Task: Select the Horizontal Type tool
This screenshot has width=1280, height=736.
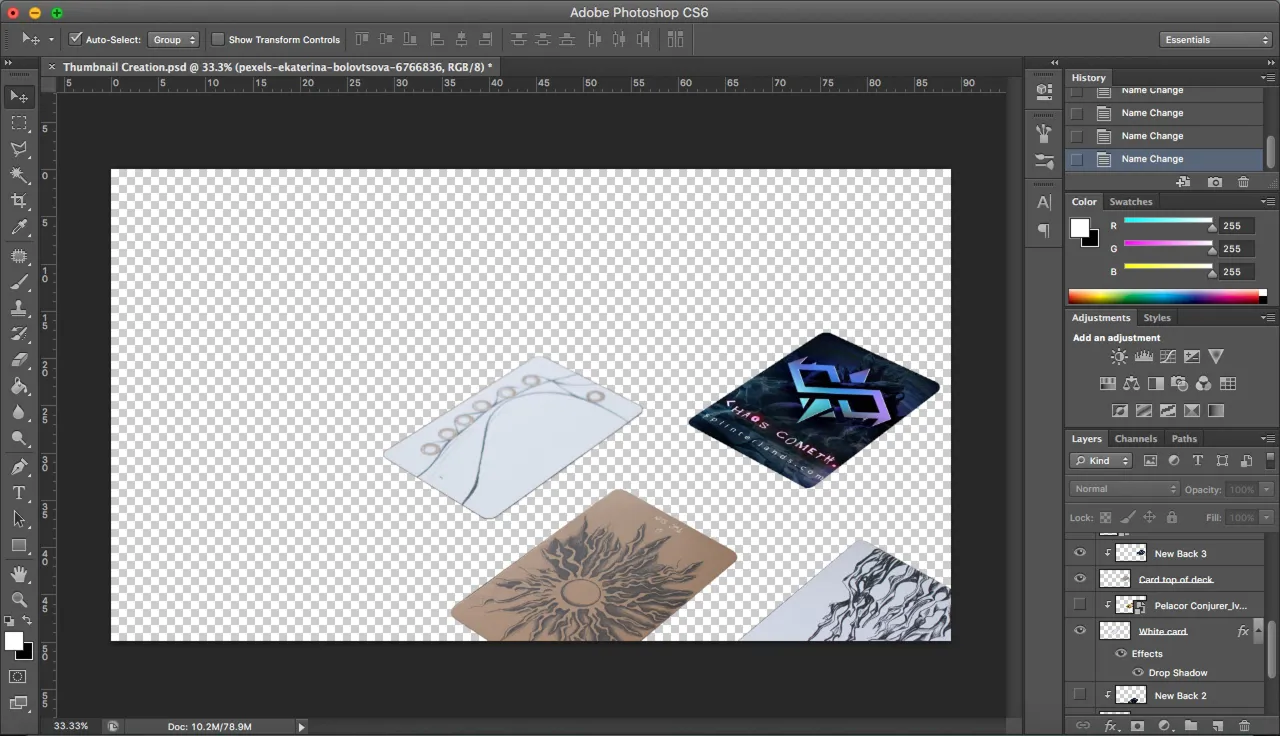Action: 19,493
